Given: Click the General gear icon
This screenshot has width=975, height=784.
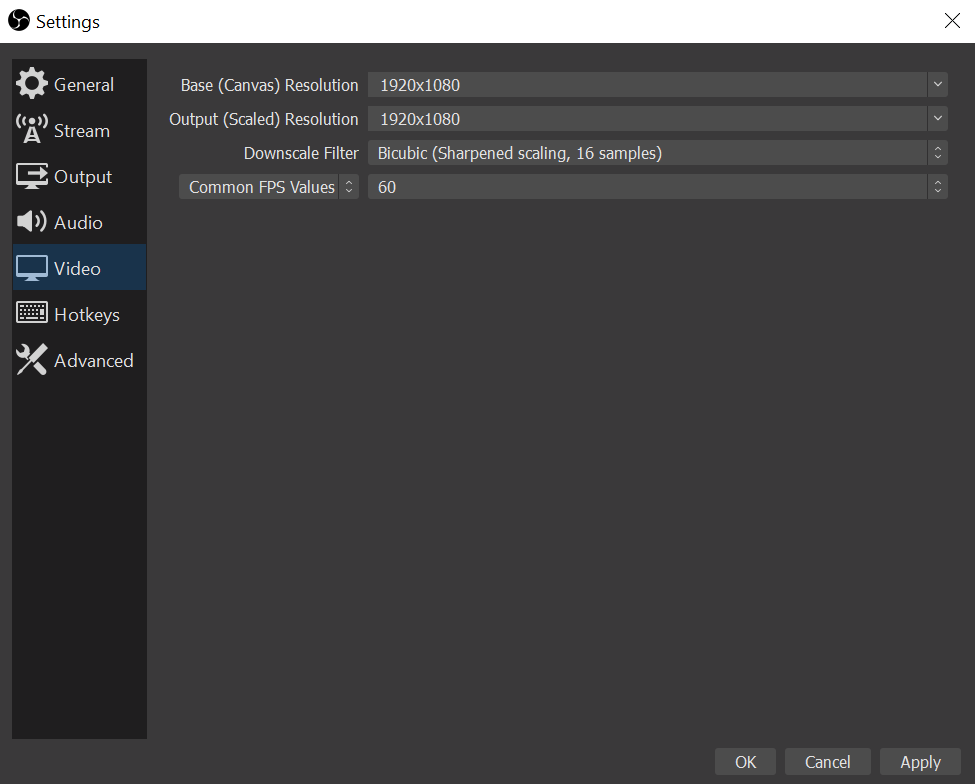Looking at the screenshot, I should coord(32,85).
